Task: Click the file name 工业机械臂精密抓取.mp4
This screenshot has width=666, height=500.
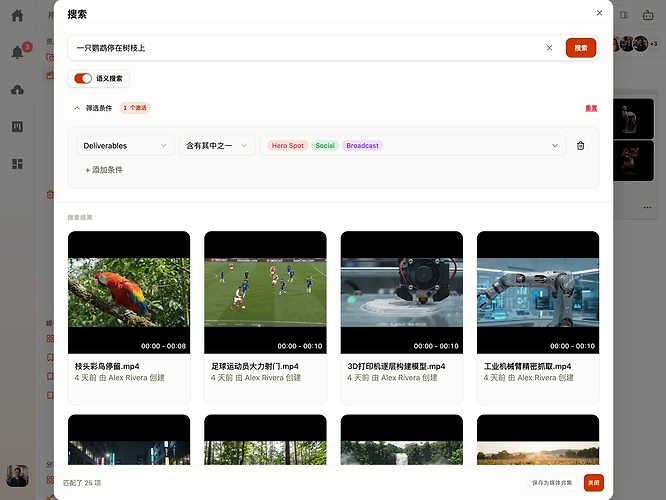Action: point(528,366)
